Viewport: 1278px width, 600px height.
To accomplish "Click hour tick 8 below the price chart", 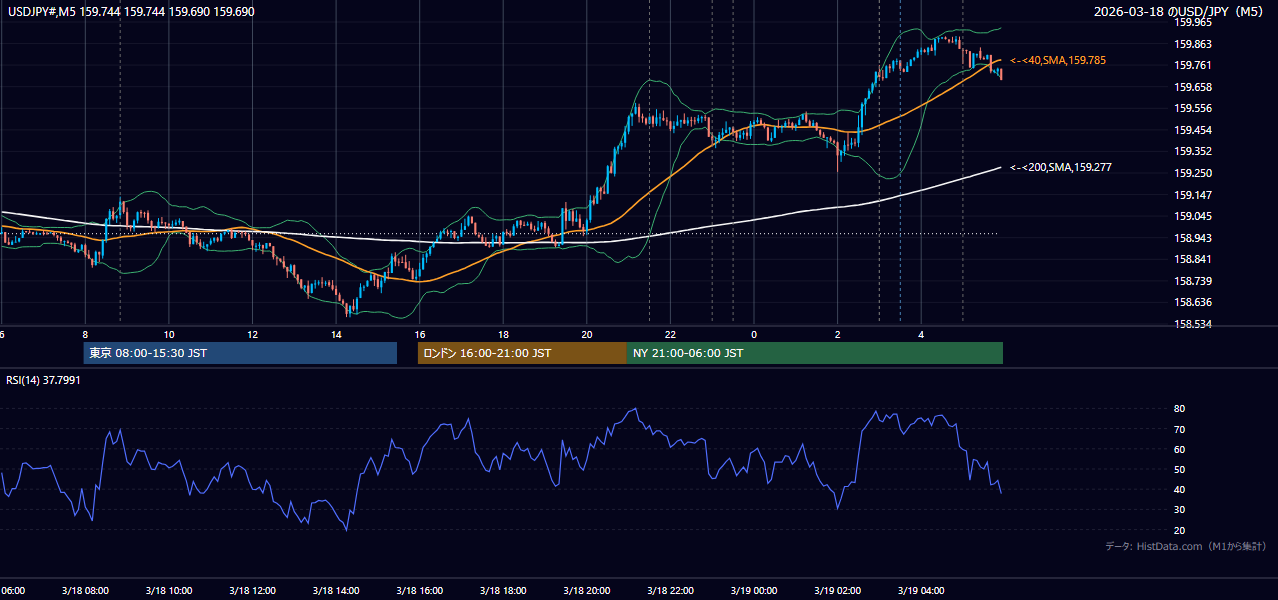I will pos(85,334).
